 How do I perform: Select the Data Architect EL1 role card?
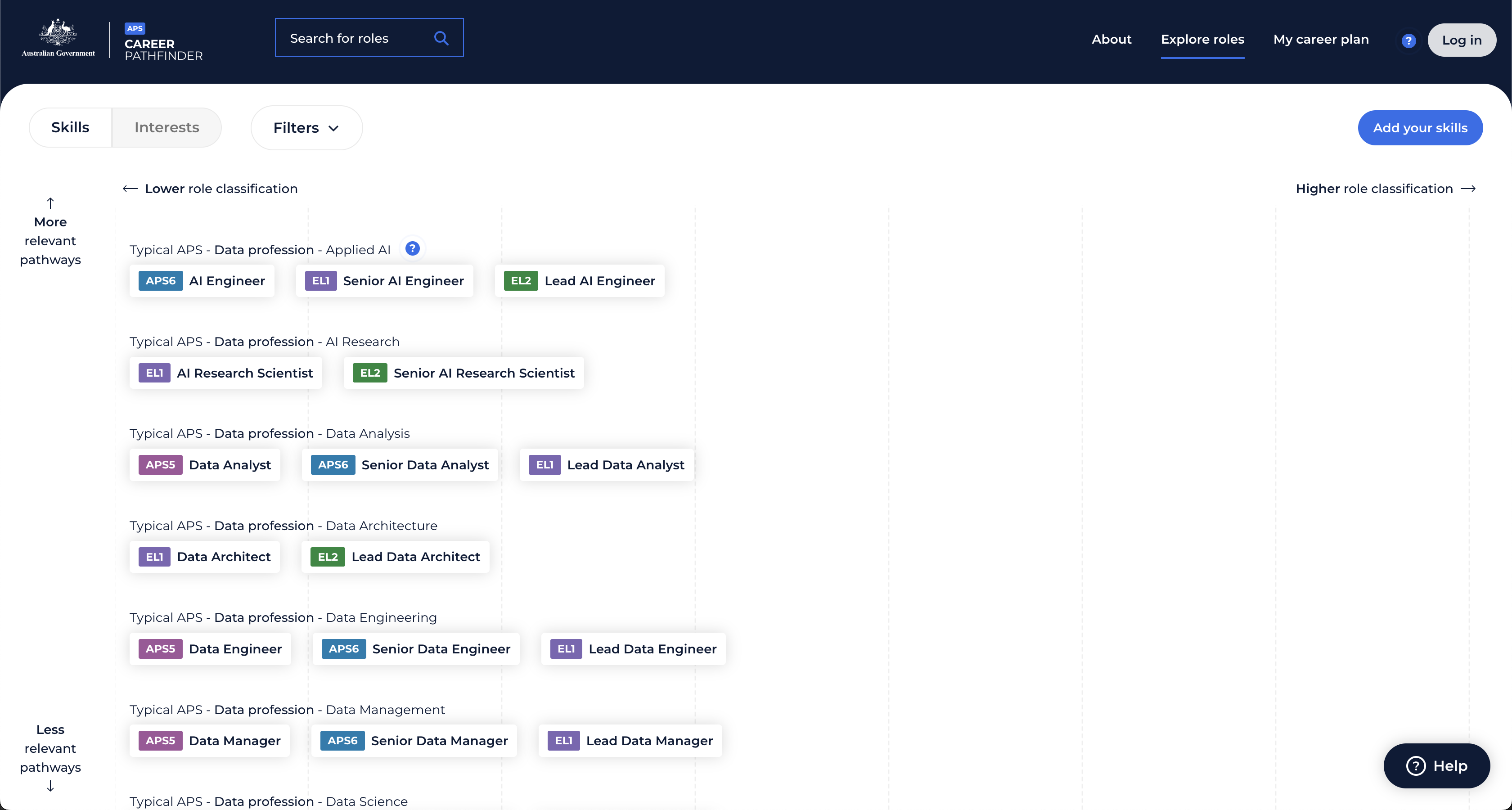point(204,557)
